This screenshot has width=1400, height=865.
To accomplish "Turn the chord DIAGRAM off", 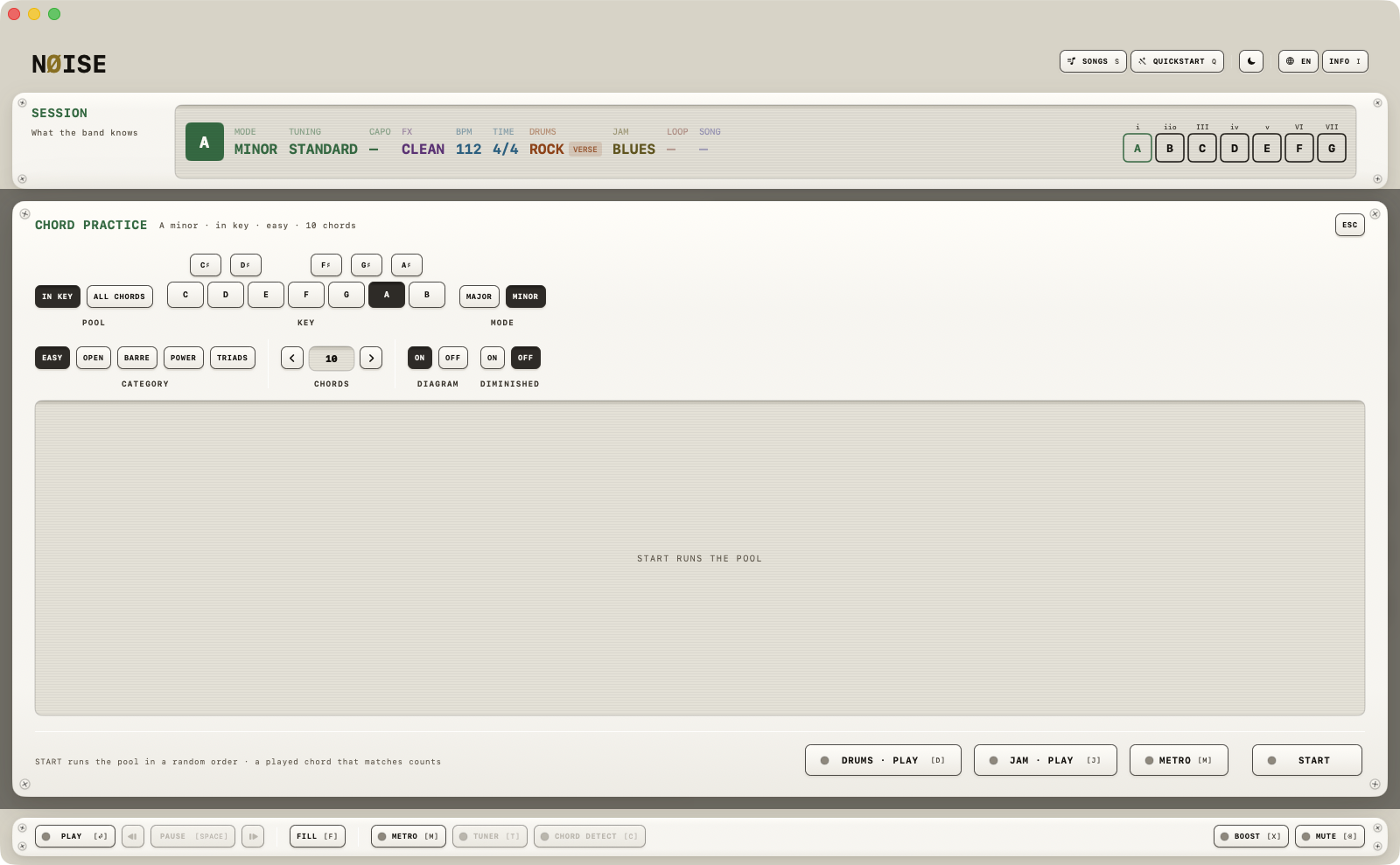I will 453,358.
